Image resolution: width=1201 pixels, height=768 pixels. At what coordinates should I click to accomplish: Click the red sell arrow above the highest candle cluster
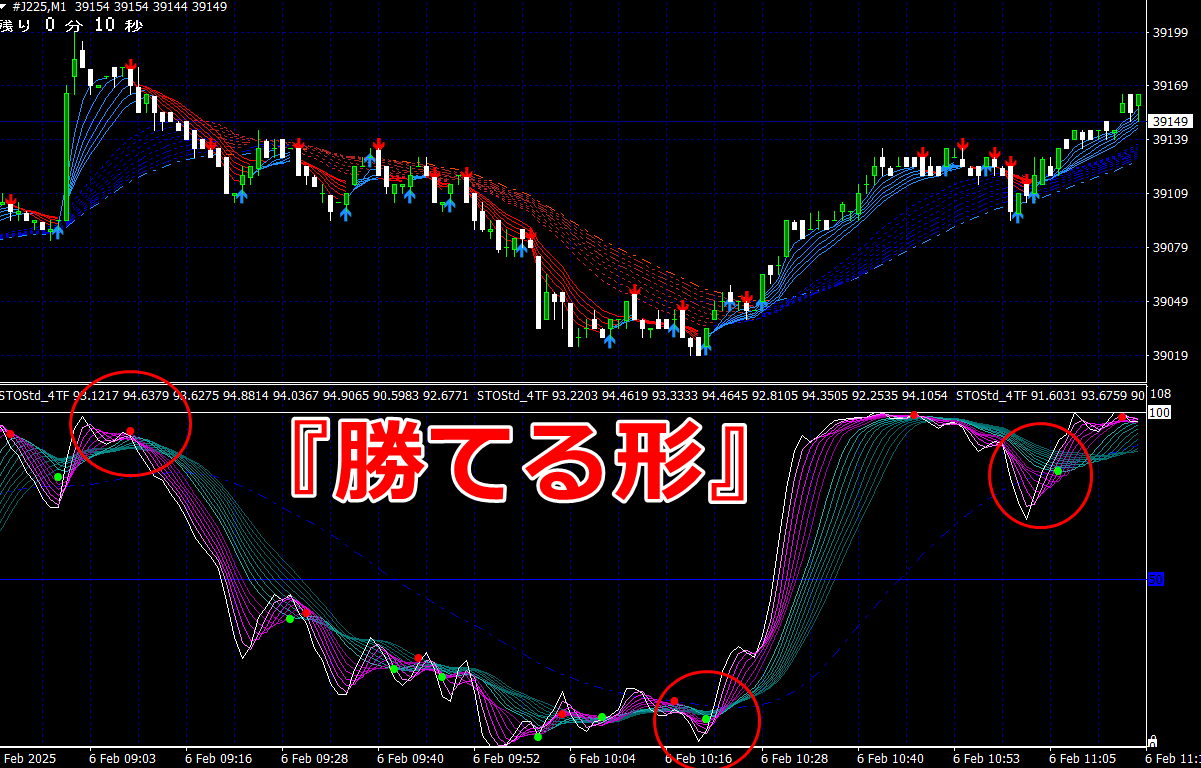(130, 65)
